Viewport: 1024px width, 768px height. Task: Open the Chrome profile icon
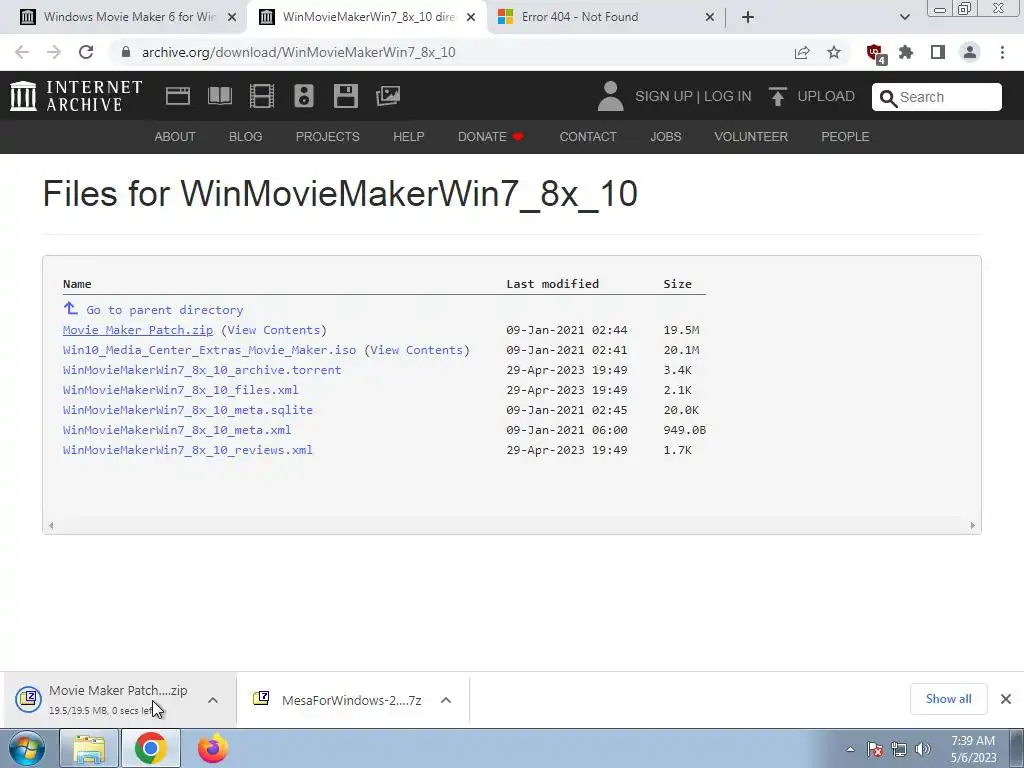click(x=970, y=52)
